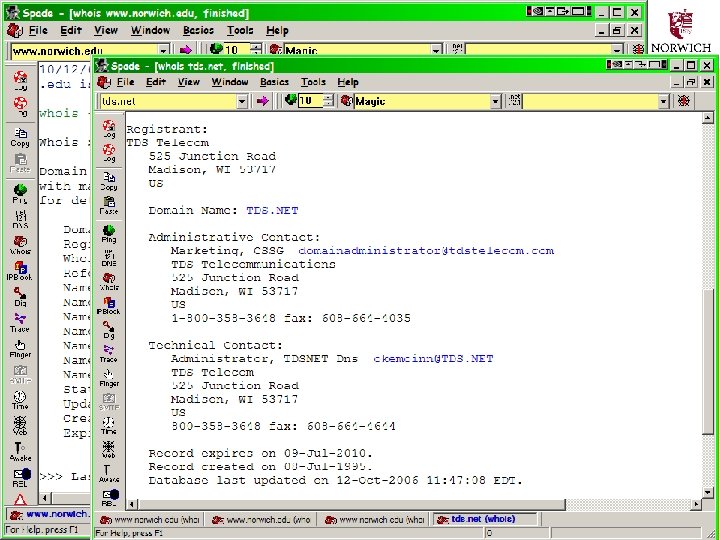Adjust the ping count spinner in the tds.net toolbar
Viewport: 720px width, 540px height.
coord(328,101)
